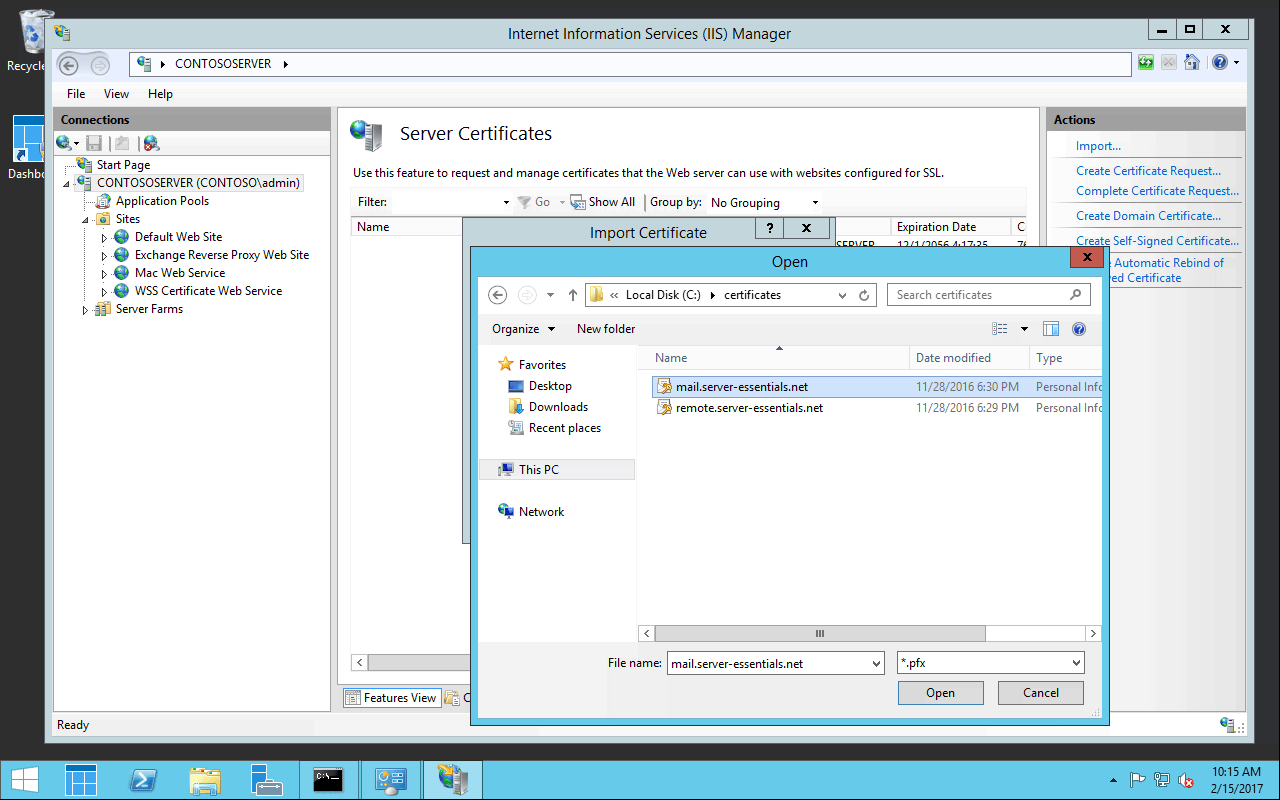The image size is (1280, 800).
Task: Collapse the Sites node
Action: pyautogui.click(x=86, y=220)
